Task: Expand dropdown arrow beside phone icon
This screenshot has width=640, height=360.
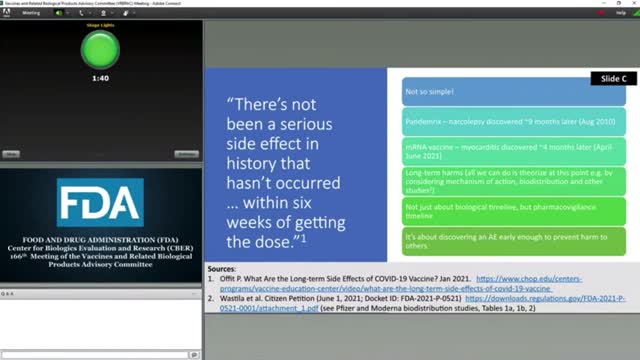Action: click(90, 13)
